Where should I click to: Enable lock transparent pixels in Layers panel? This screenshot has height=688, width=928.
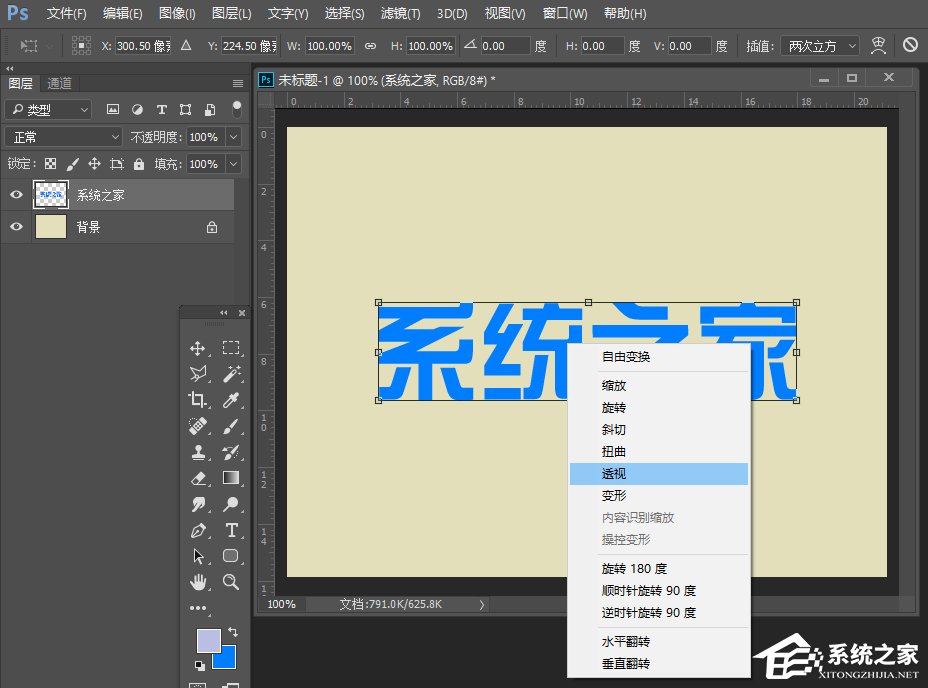tap(50, 163)
